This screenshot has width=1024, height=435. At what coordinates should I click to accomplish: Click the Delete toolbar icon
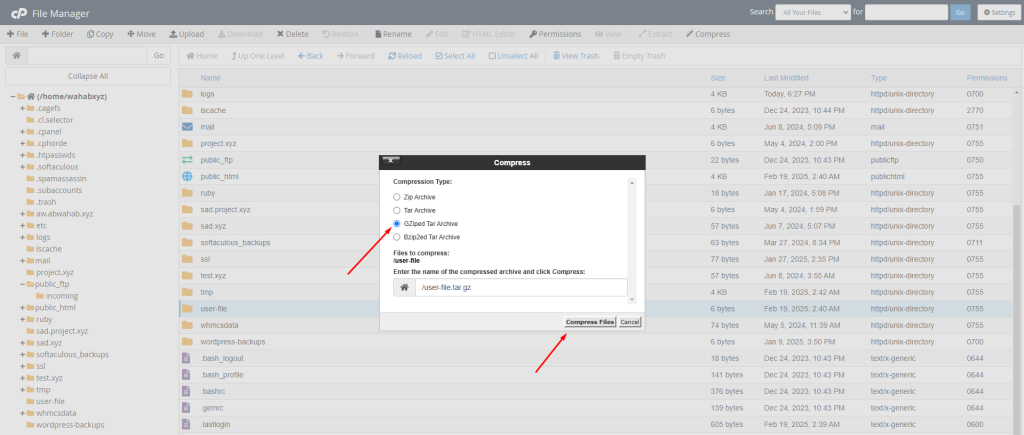tap(292, 34)
